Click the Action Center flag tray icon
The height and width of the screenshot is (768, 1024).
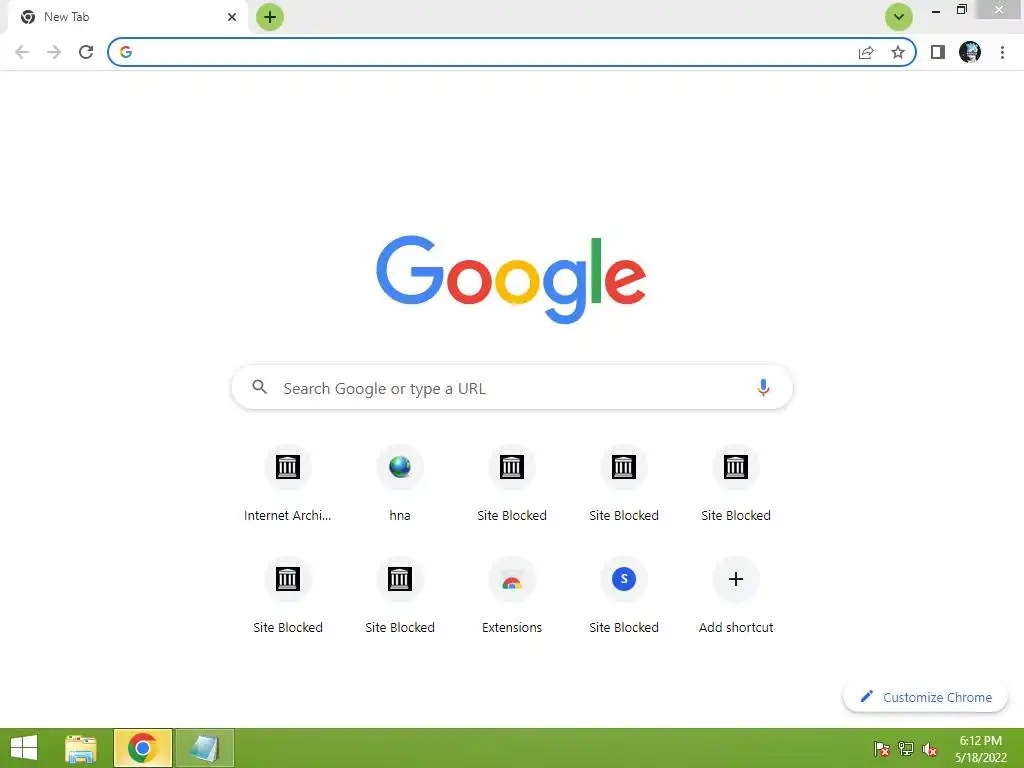pyautogui.click(x=882, y=749)
